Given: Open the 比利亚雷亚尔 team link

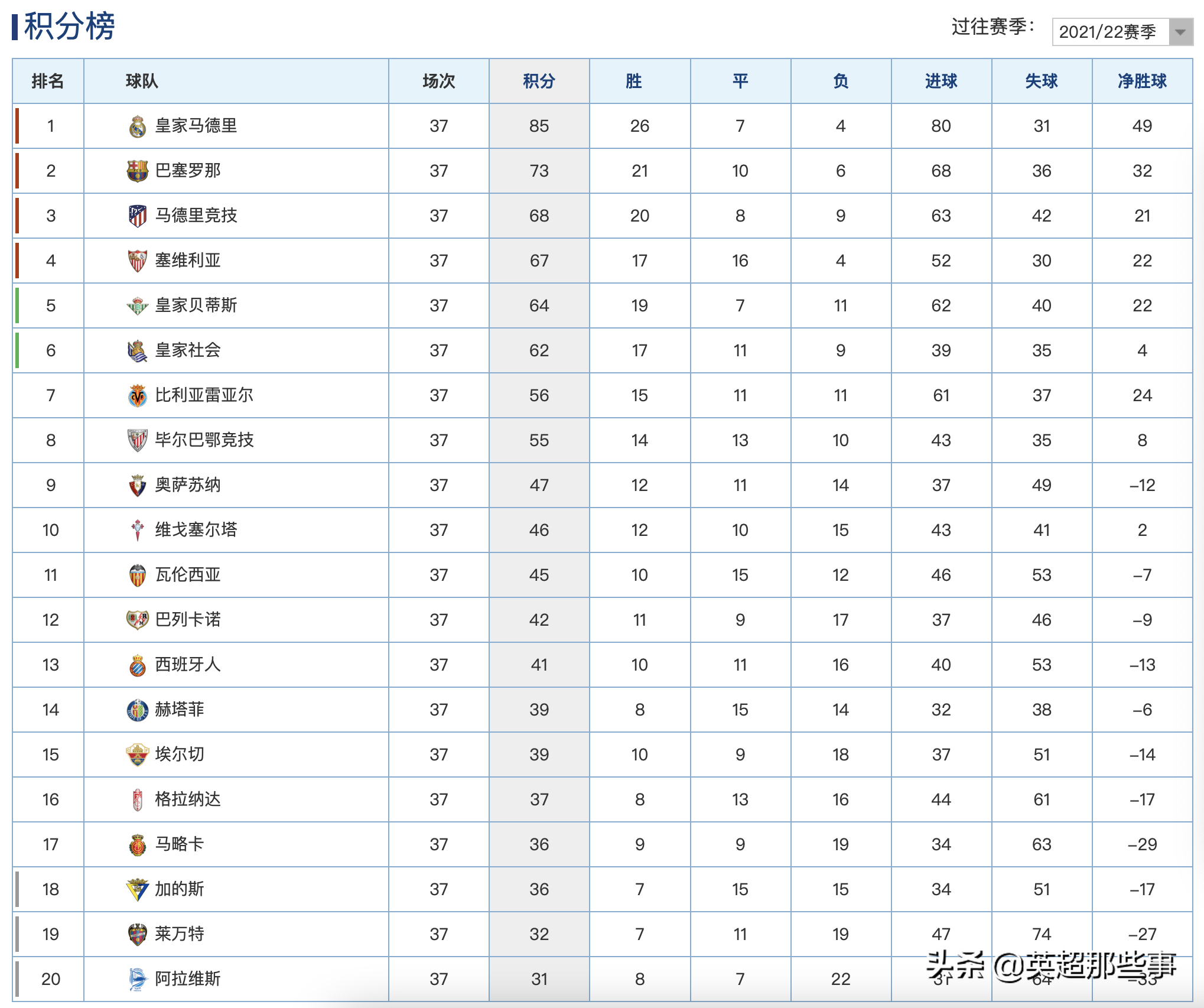Looking at the screenshot, I should [204, 395].
